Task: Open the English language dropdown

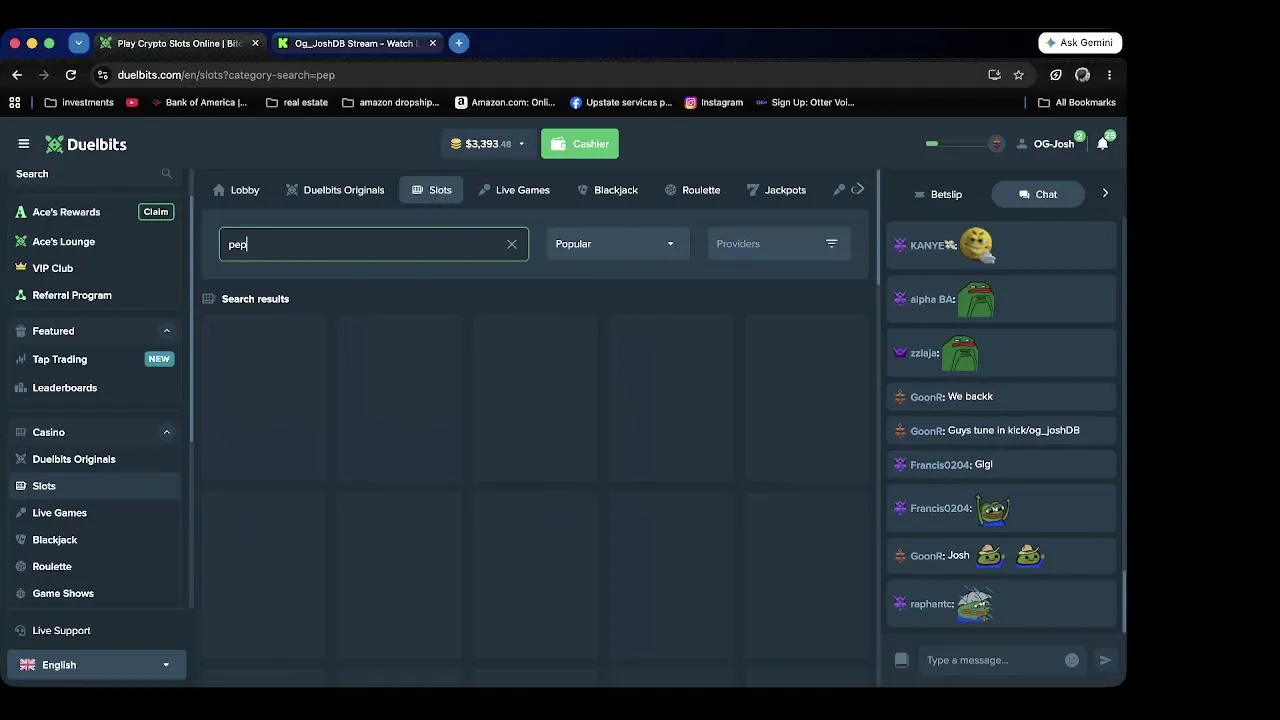Action: point(97,665)
